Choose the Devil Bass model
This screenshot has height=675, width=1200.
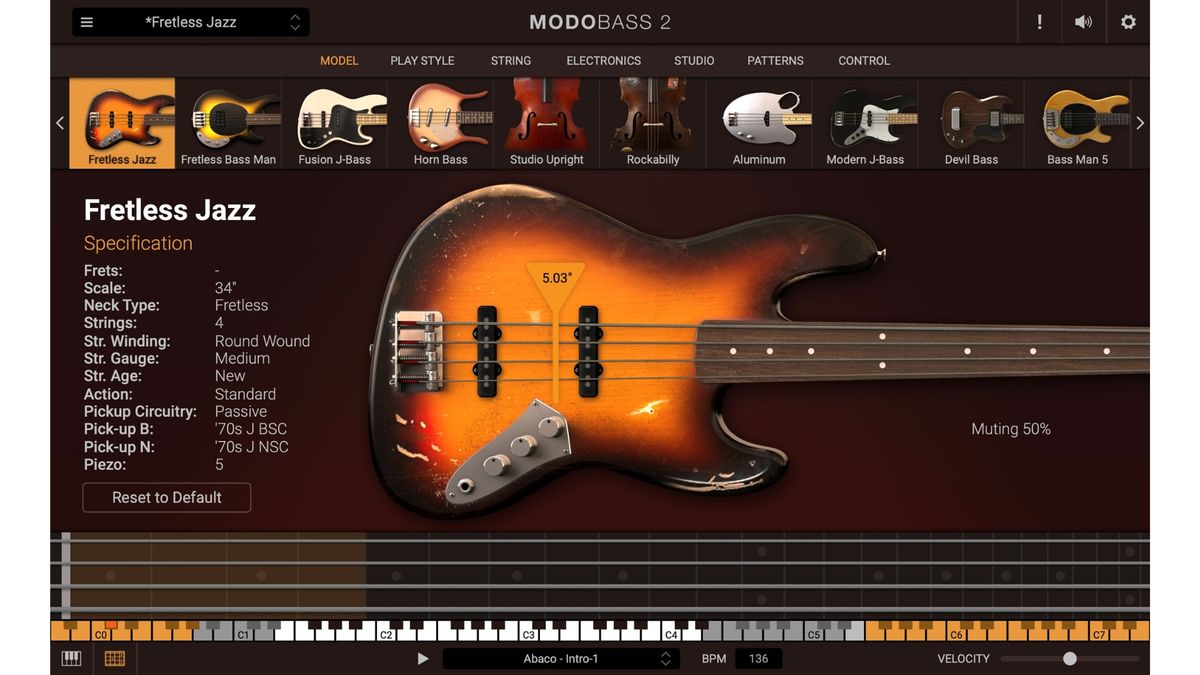971,124
